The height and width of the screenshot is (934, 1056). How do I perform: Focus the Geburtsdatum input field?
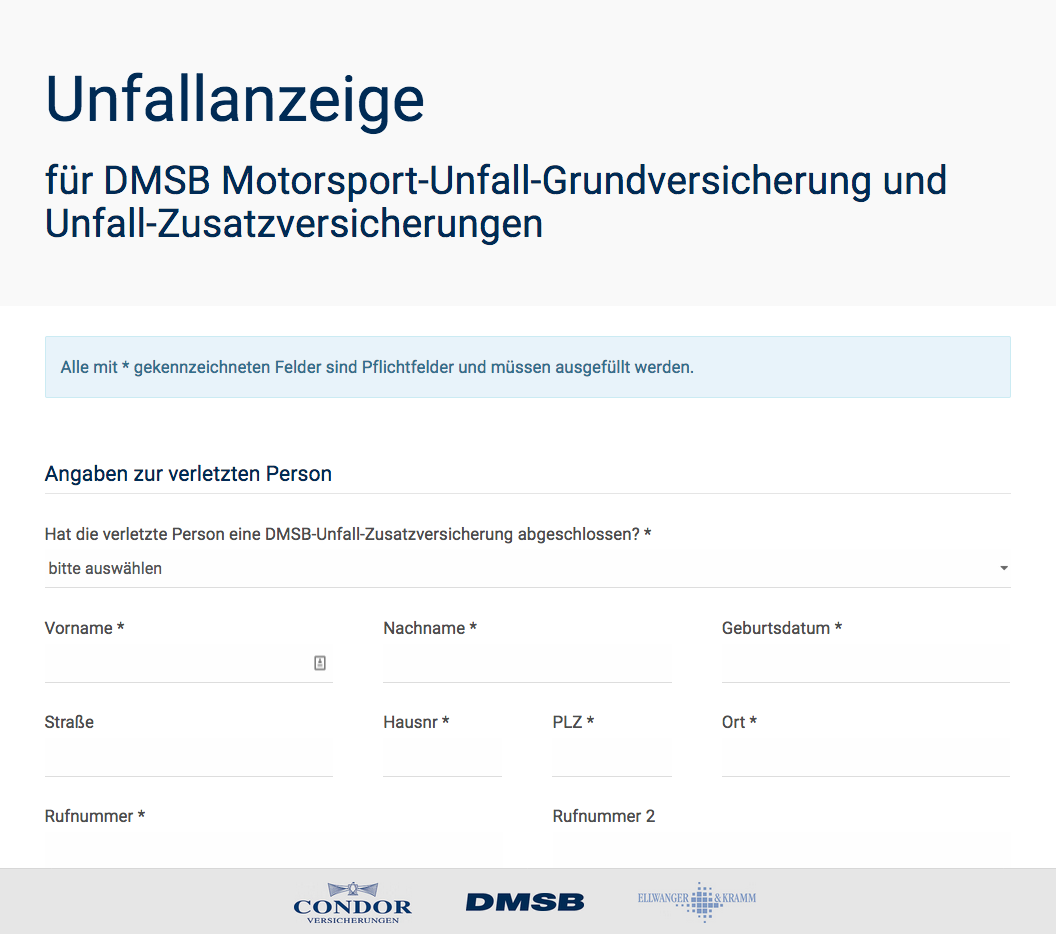[x=865, y=663]
